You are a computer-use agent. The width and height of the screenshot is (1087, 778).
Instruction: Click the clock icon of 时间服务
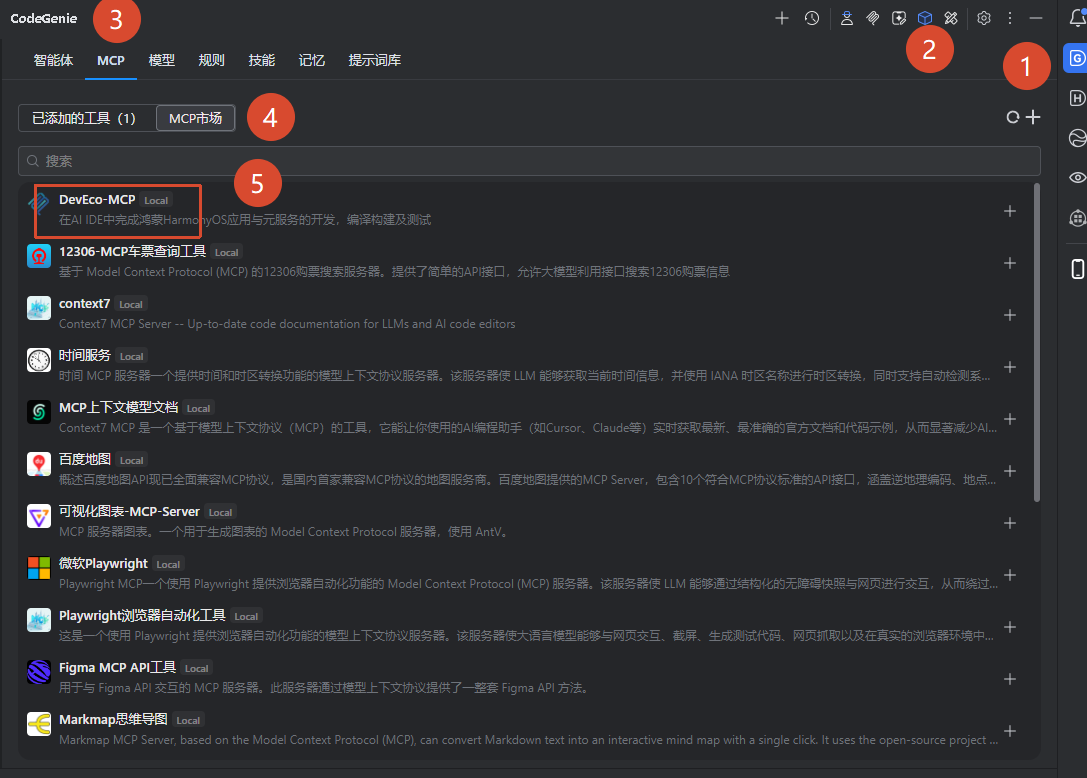39,360
